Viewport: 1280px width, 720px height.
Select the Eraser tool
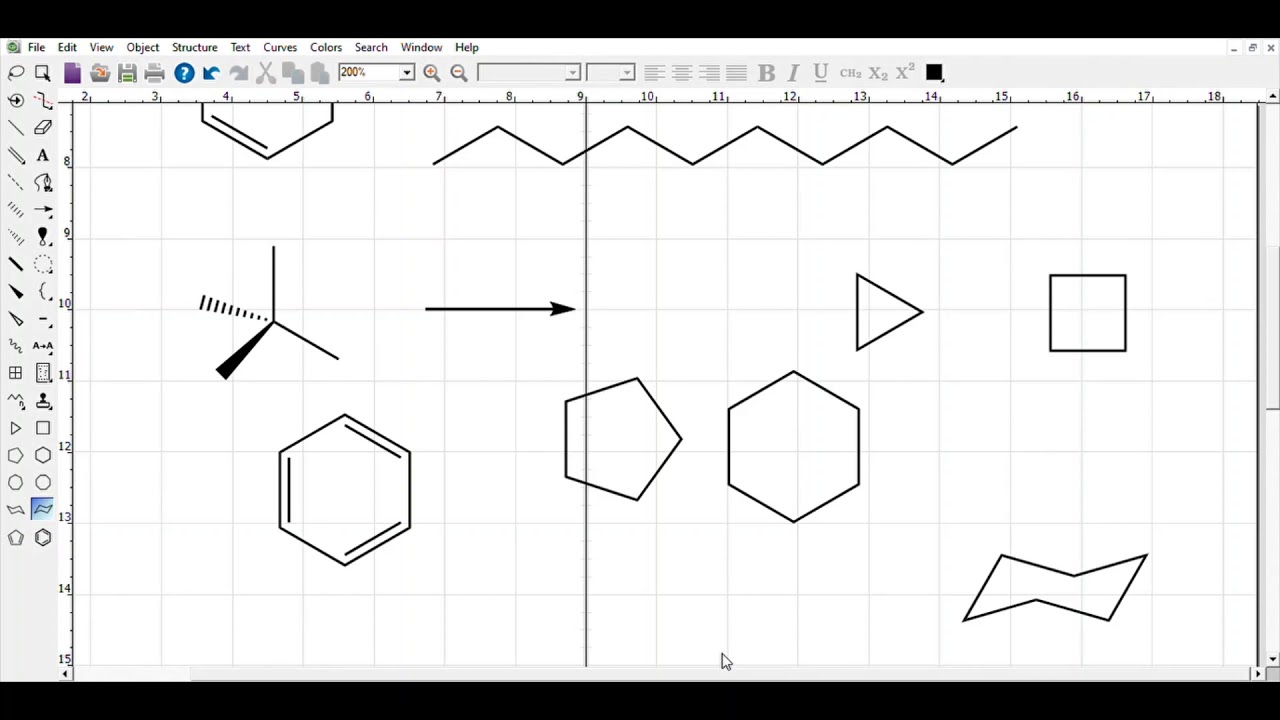click(x=43, y=128)
